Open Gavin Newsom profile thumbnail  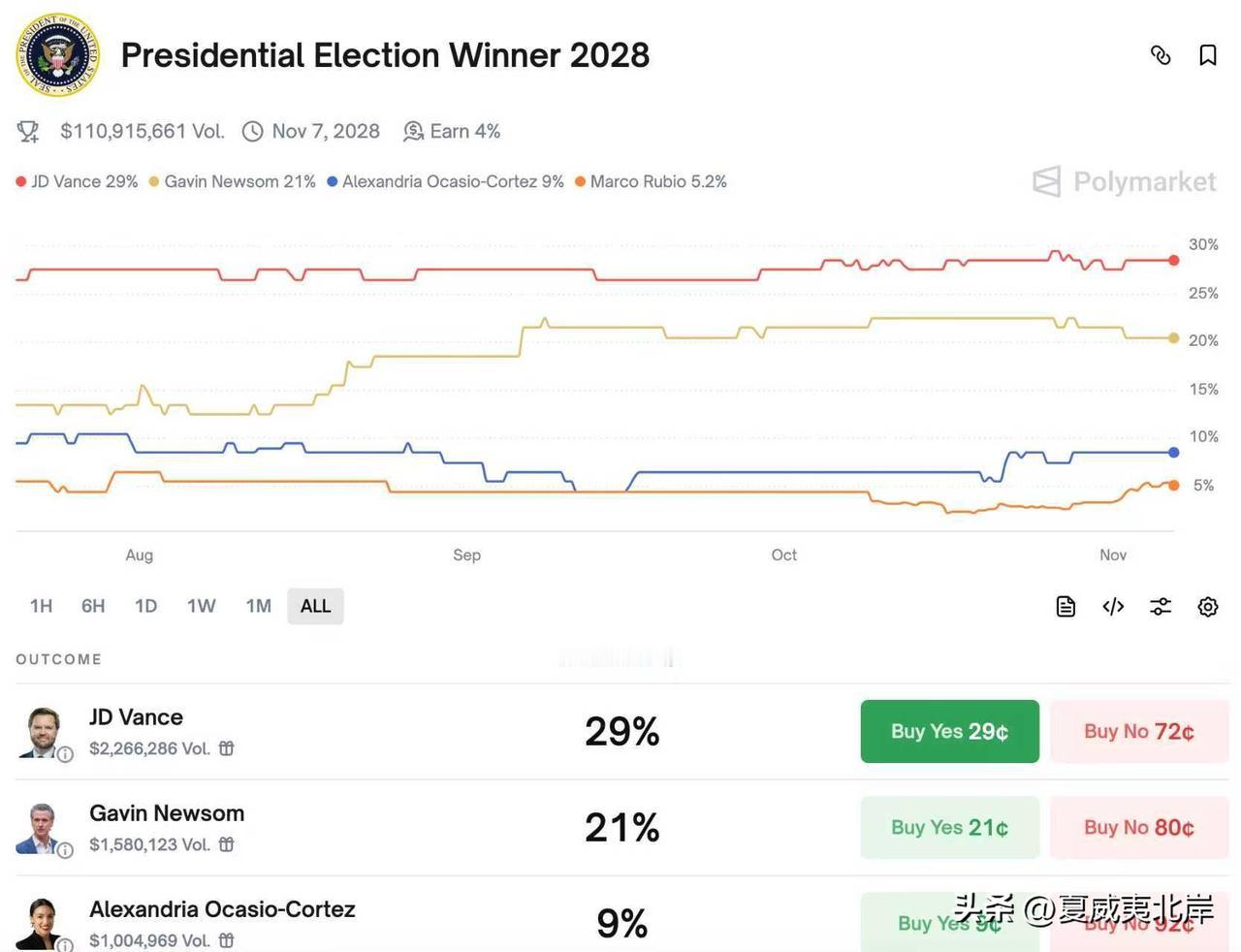coord(41,828)
